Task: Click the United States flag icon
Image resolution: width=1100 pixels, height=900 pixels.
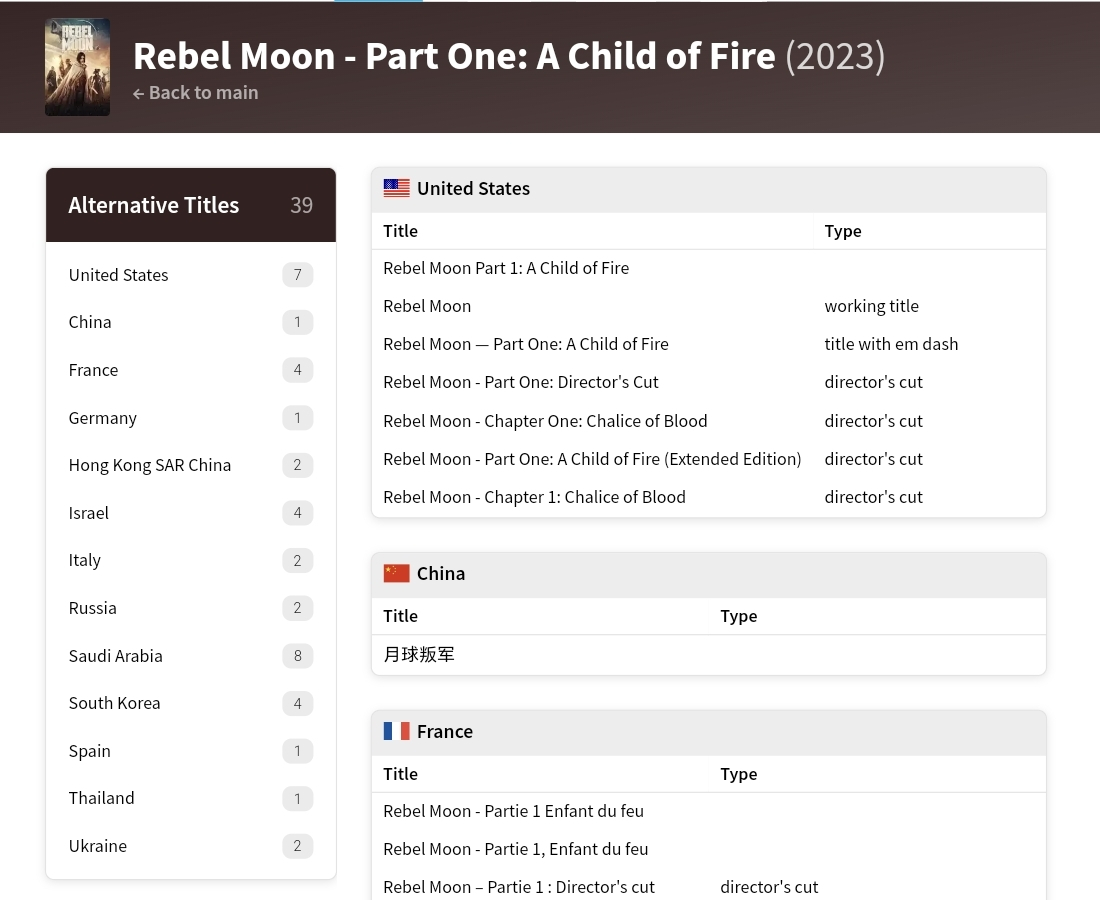Action: (x=396, y=188)
